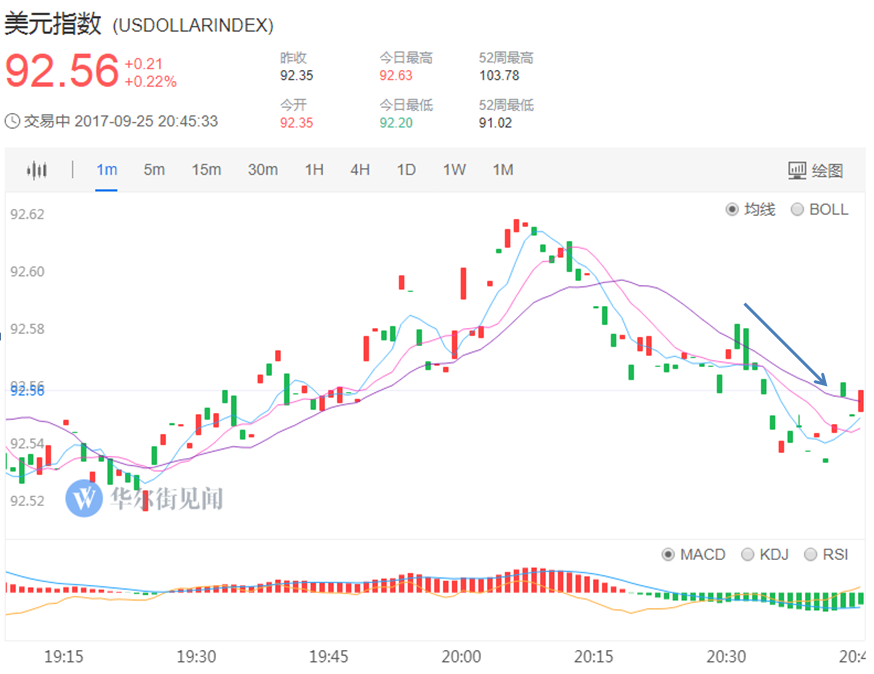
Task: Switch indicator to KDJ
Action: pos(748,554)
